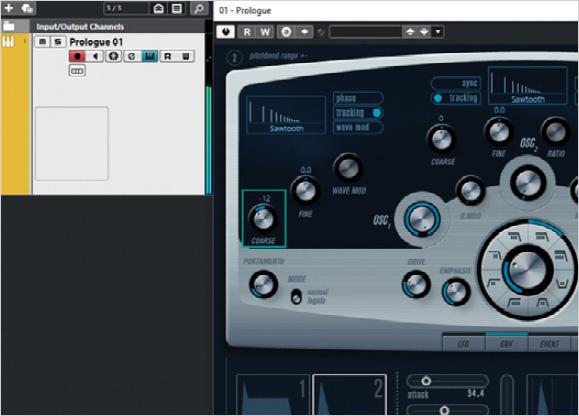Click the add track plus icon

[x=8, y=8]
